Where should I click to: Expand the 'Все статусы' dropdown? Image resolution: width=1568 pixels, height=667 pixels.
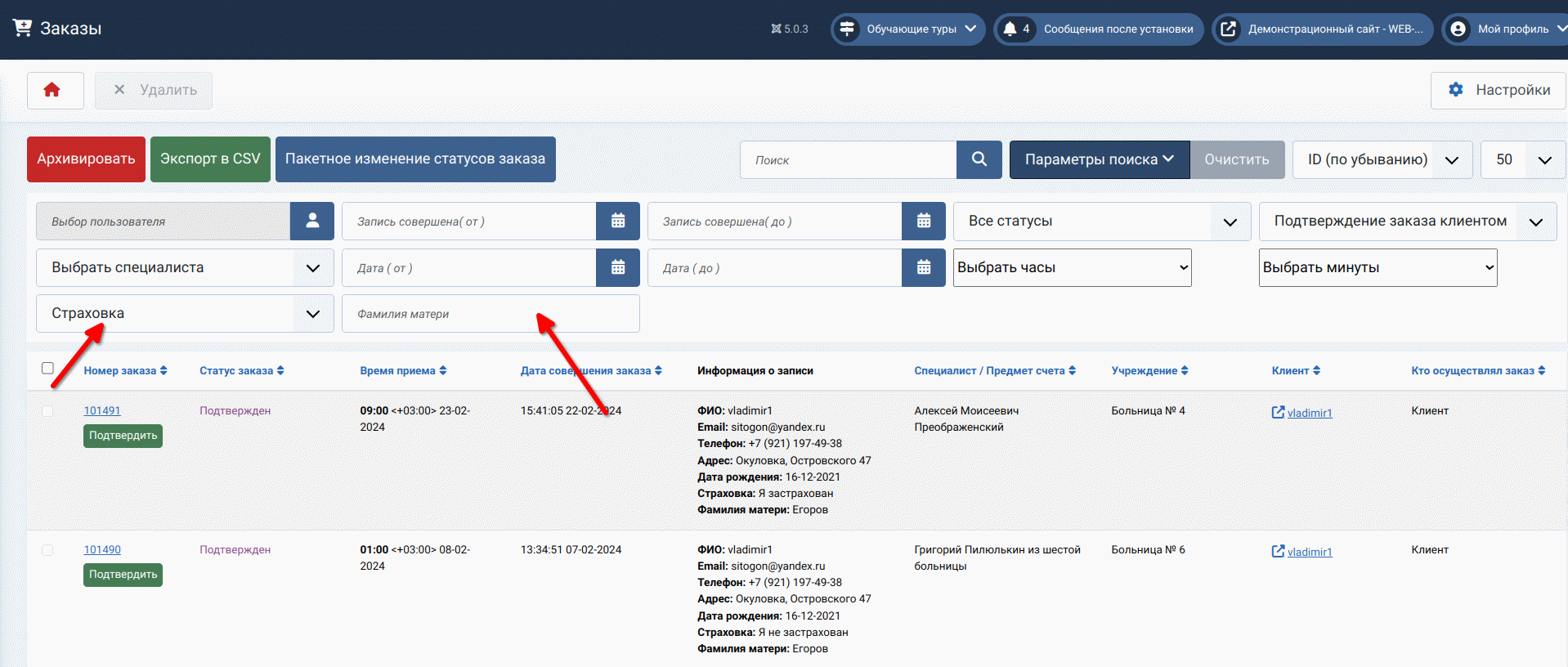(1101, 221)
